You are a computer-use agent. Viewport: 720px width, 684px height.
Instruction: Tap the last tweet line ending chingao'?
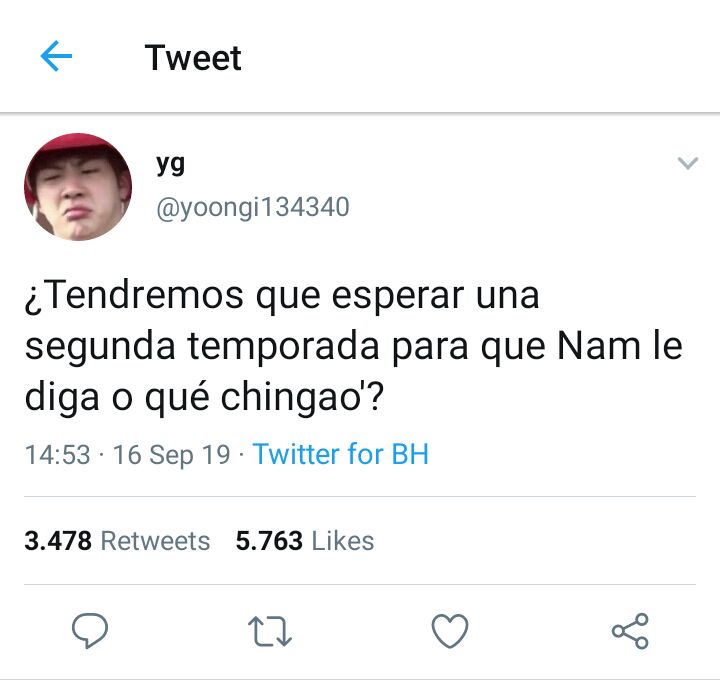click(x=204, y=398)
